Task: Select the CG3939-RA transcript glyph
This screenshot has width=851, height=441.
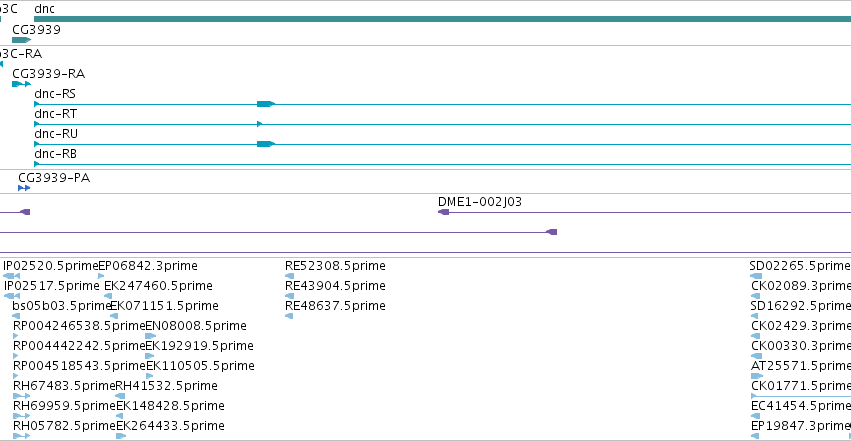Action: [x=22, y=84]
